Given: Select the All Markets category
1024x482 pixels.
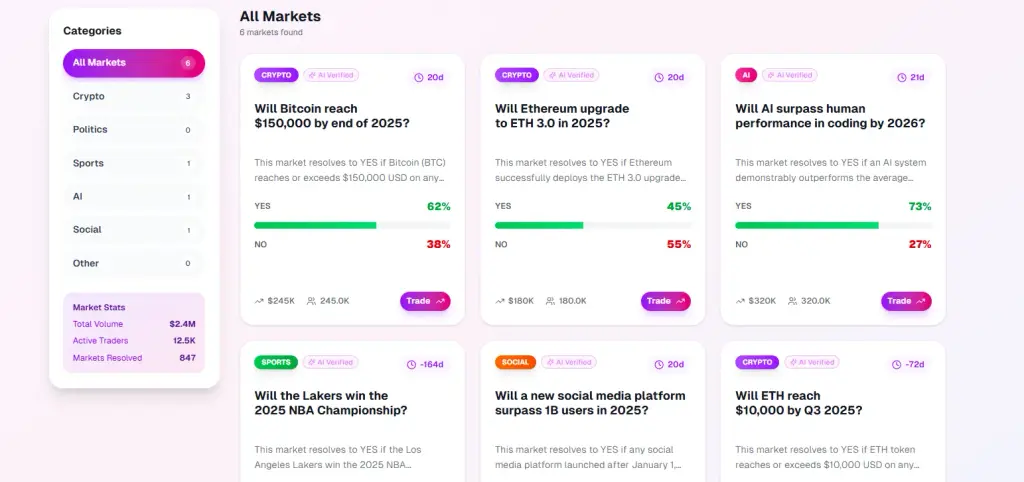Looking at the screenshot, I should tap(134, 63).
